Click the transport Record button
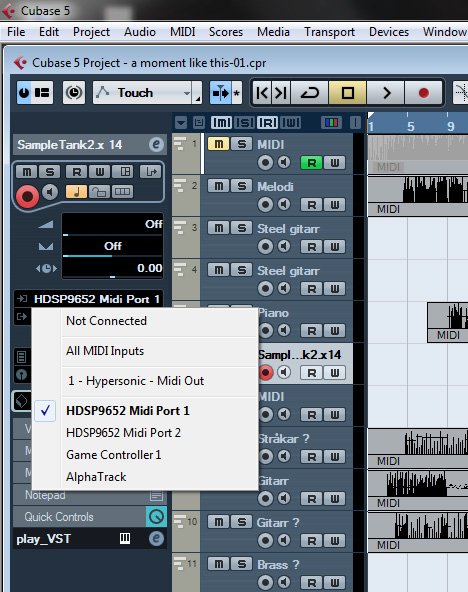468x592 pixels. 423,92
